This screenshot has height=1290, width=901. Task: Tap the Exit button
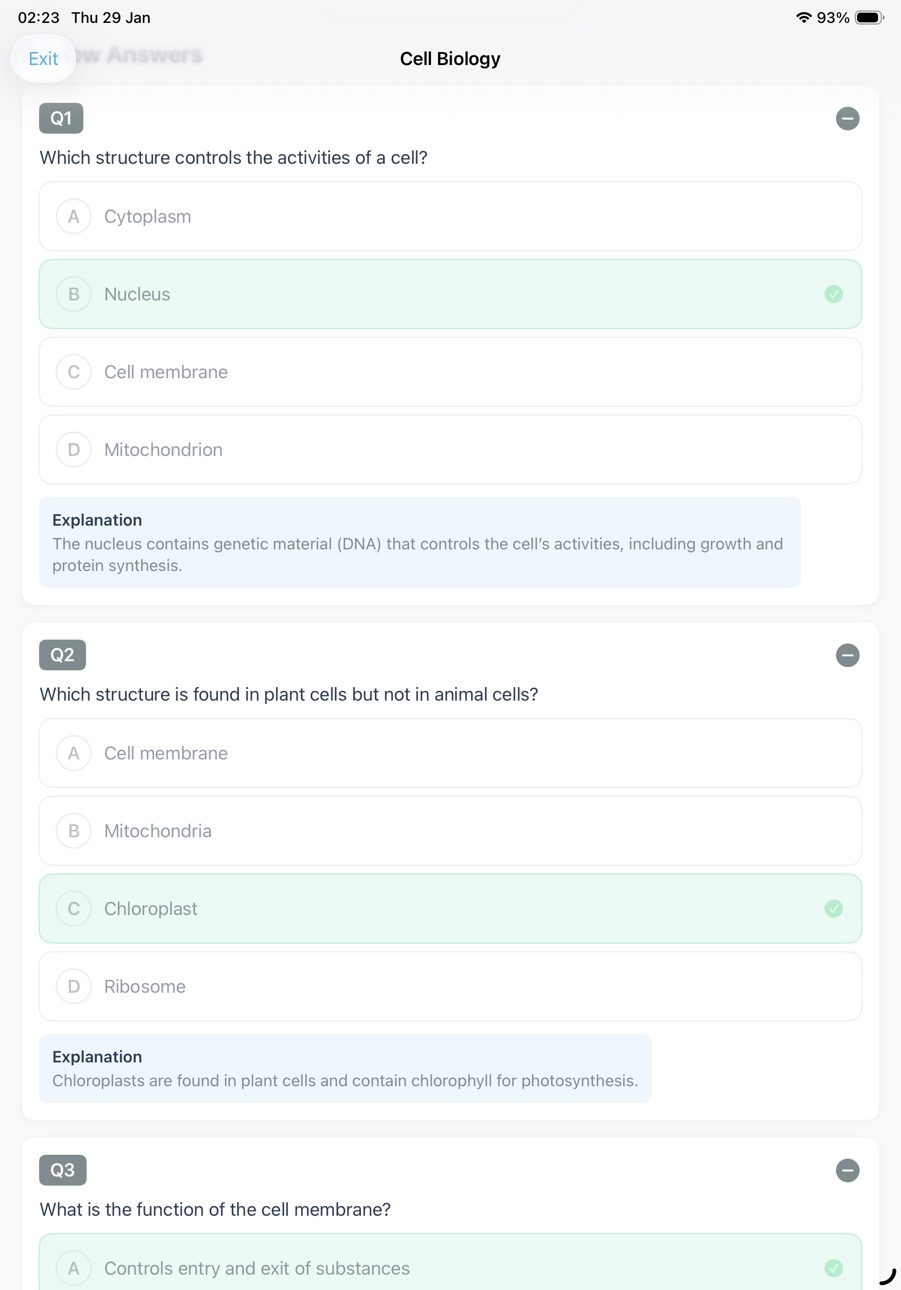coord(43,59)
